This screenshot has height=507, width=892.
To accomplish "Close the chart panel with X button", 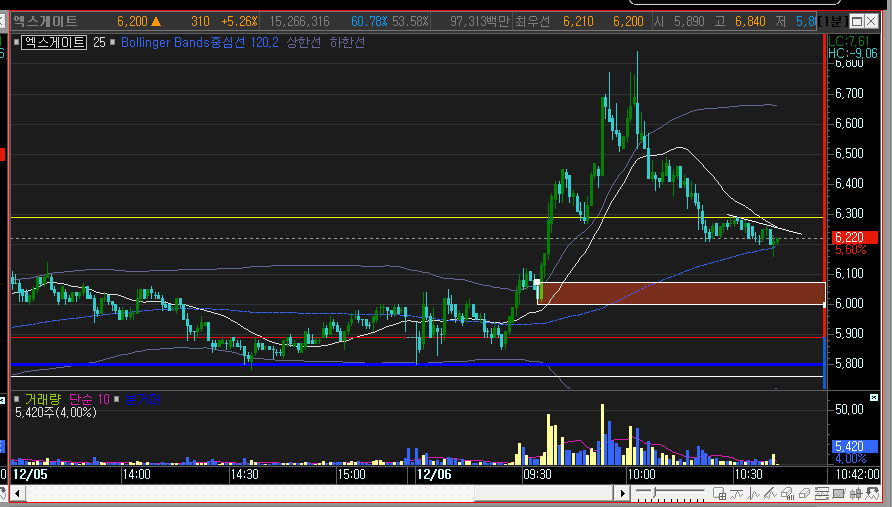I will click(x=872, y=22).
